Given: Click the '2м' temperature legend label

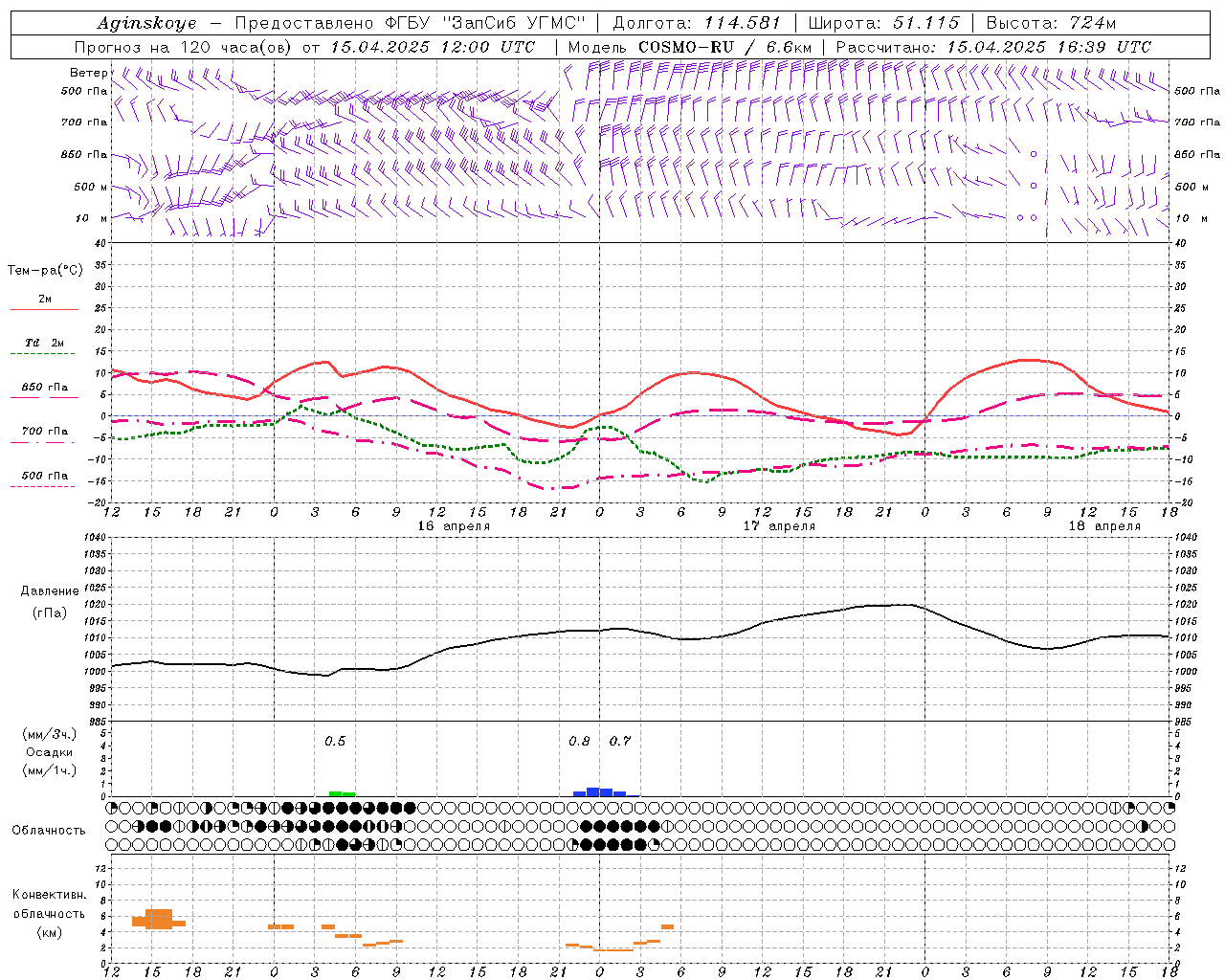Looking at the screenshot, I should point(45,300).
